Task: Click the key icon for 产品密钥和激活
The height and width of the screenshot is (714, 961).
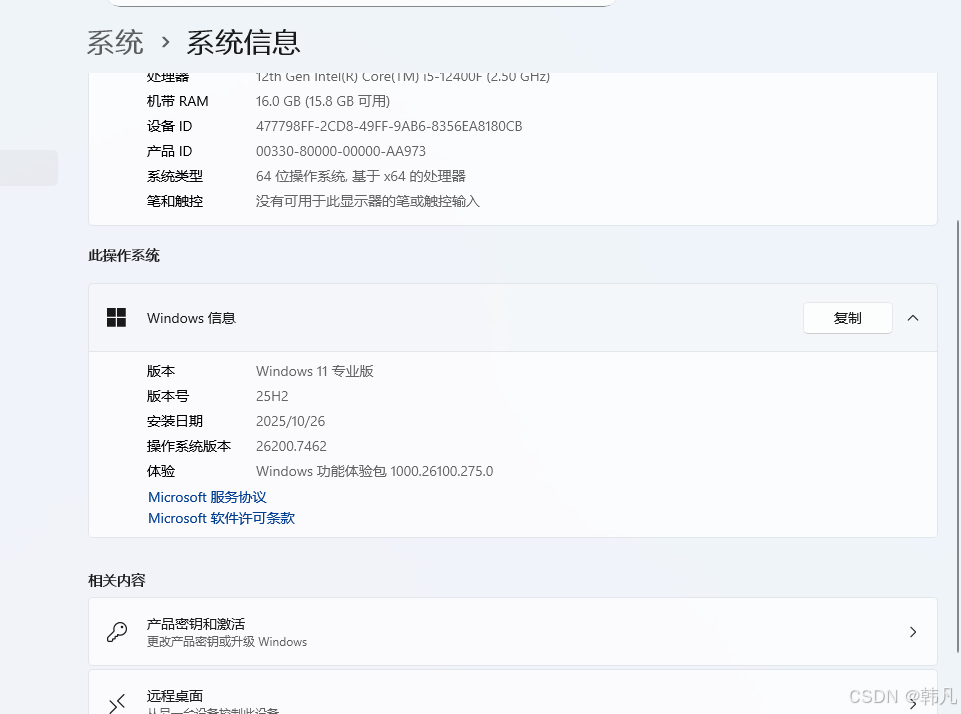Action: [116, 632]
